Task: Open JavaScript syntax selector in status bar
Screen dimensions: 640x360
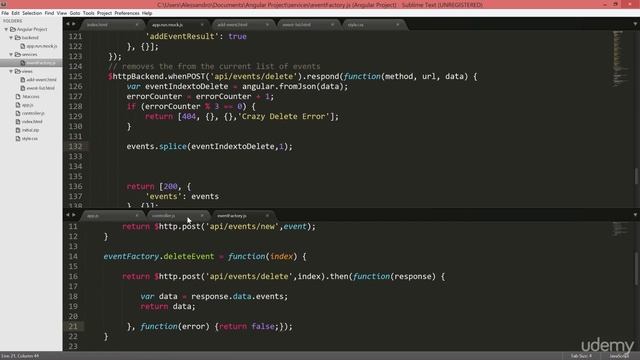Action: pyautogui.click(x=619, y=356)
